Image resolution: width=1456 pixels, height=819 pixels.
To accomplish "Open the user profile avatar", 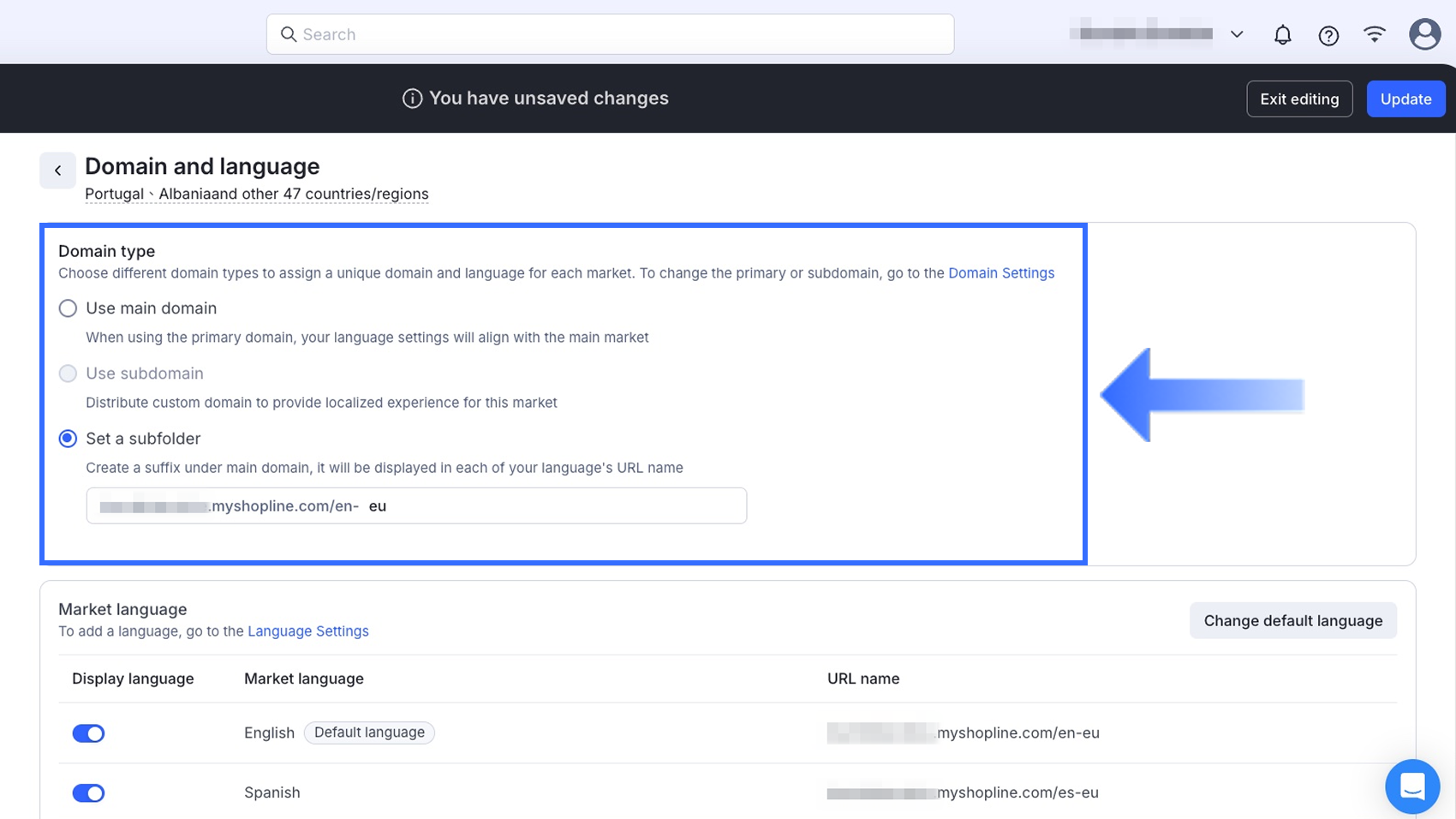I will click(x=1424, y=34).
